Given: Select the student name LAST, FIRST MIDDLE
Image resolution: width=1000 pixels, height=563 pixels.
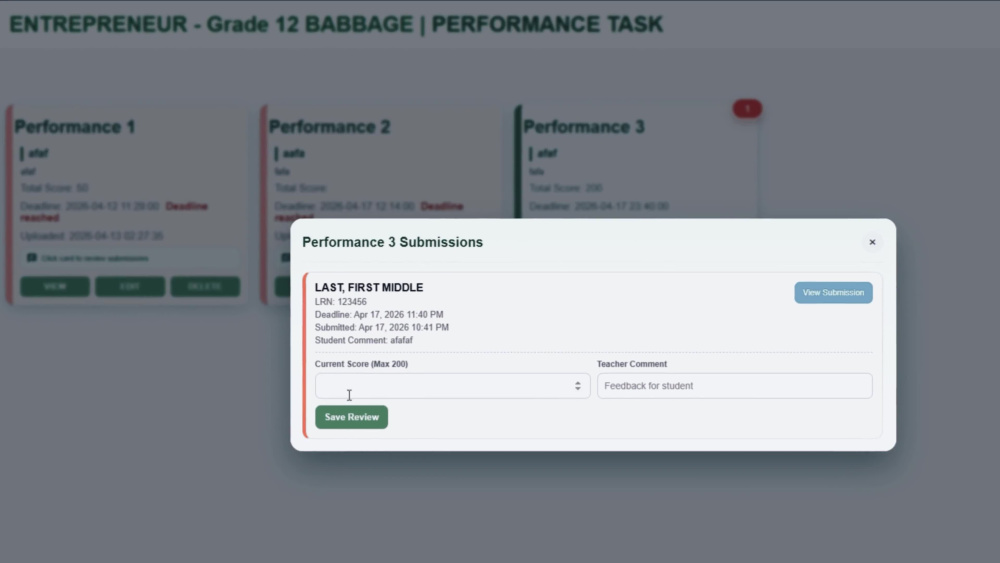Looking at the screenshot, I should [x=369, y=288].
